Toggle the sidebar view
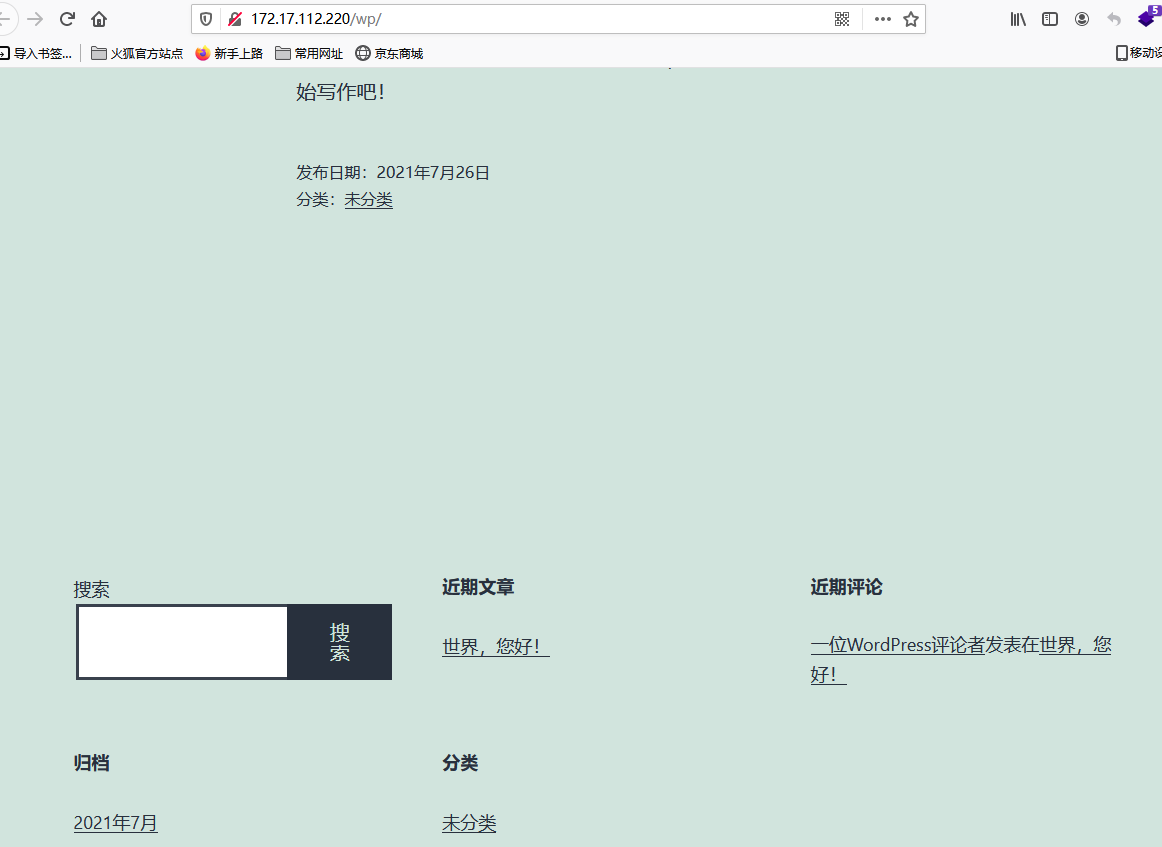Screen dimensions: 1162x847 [1050, 19]
